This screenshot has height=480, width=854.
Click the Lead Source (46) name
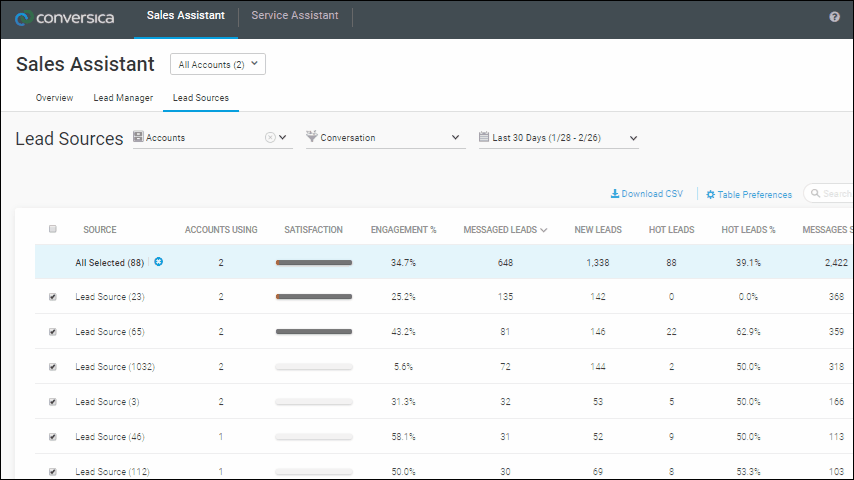point(110,436)
